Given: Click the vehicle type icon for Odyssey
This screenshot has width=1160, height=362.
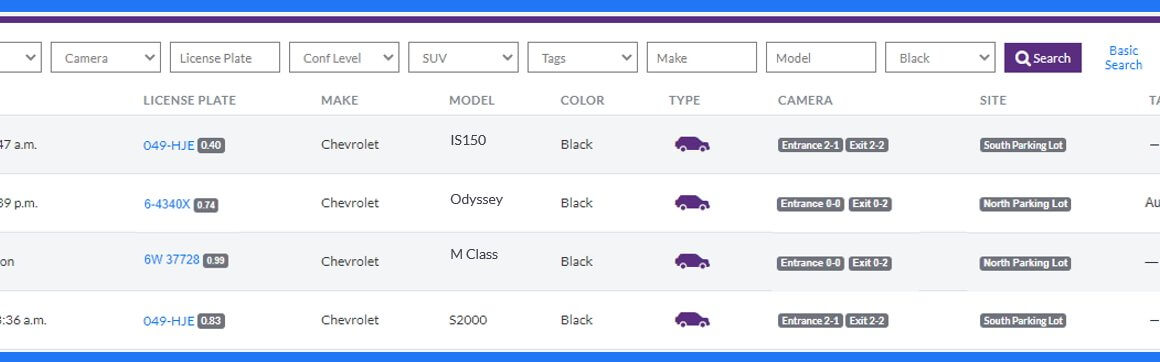Looking at the screenshot, I should 692,203.
